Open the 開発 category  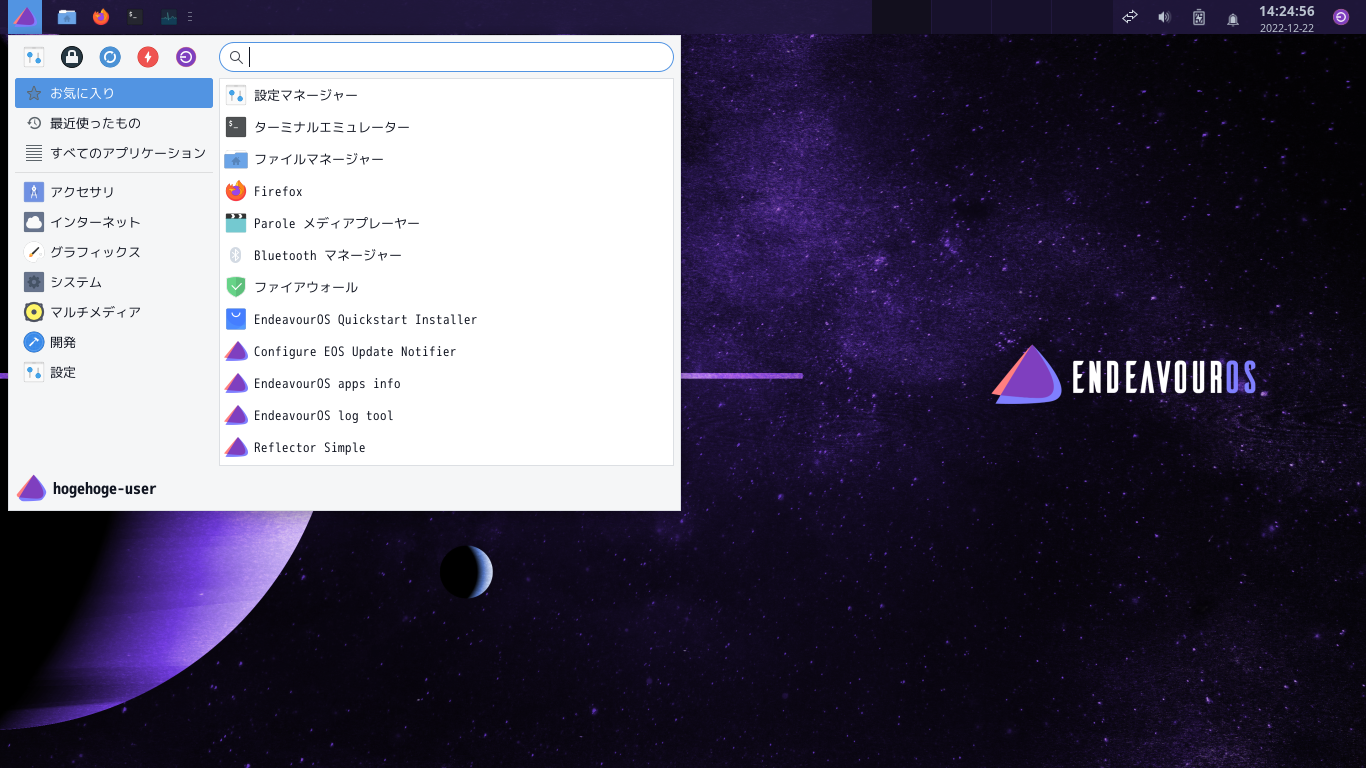[x=114, y=342]
